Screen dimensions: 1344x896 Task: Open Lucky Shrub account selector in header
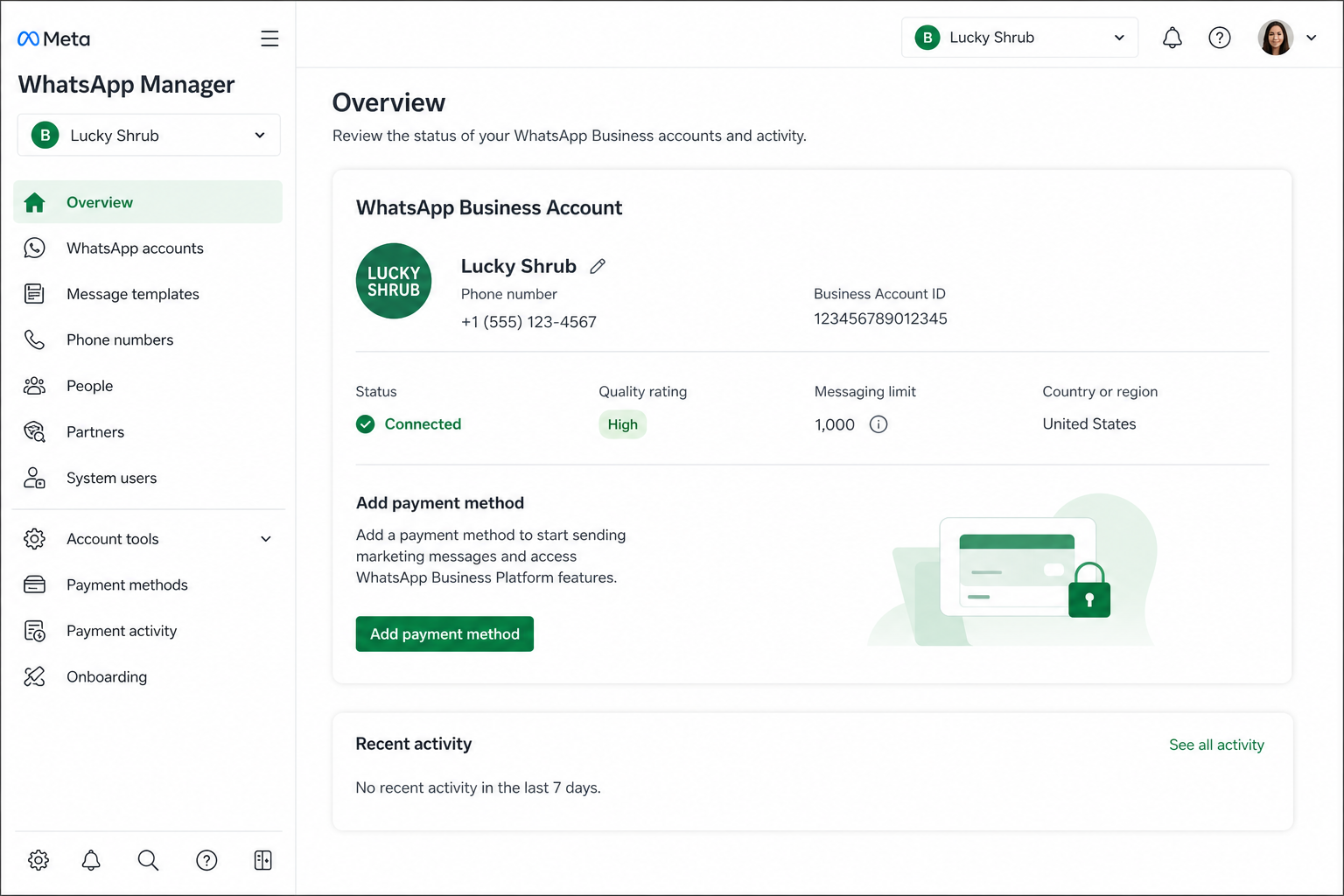click(x=1019, y=38)
